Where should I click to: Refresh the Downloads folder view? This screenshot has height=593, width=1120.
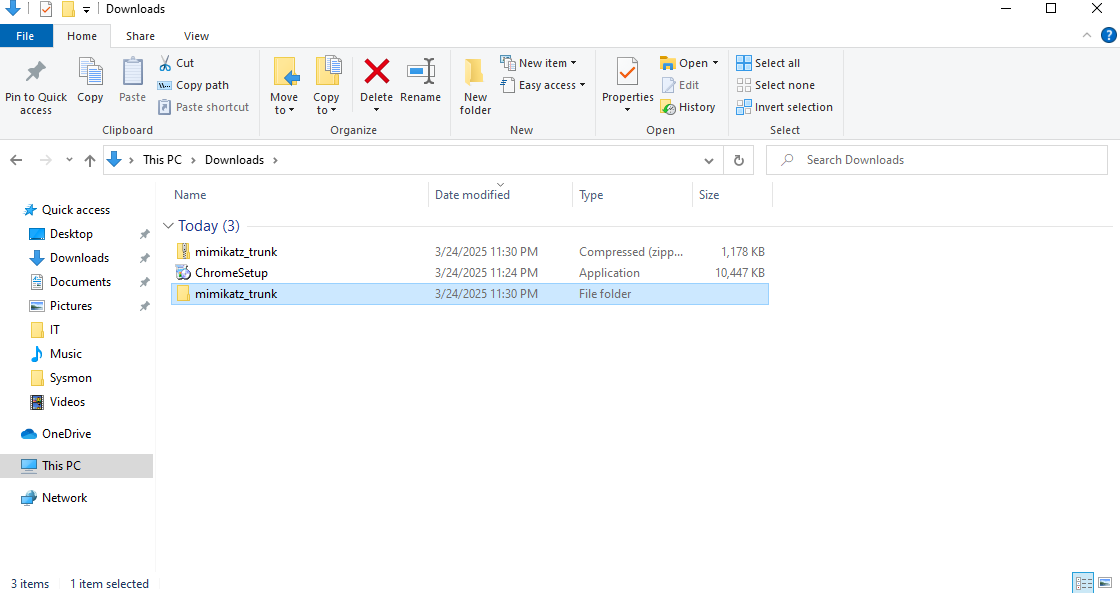[738, 160]
